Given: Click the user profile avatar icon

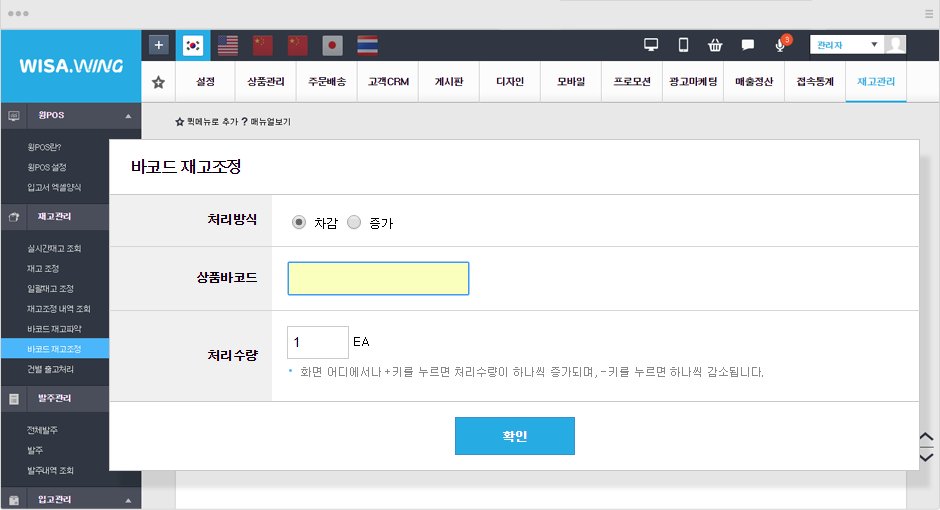Looking at the screenshot, I should (895, 44).
